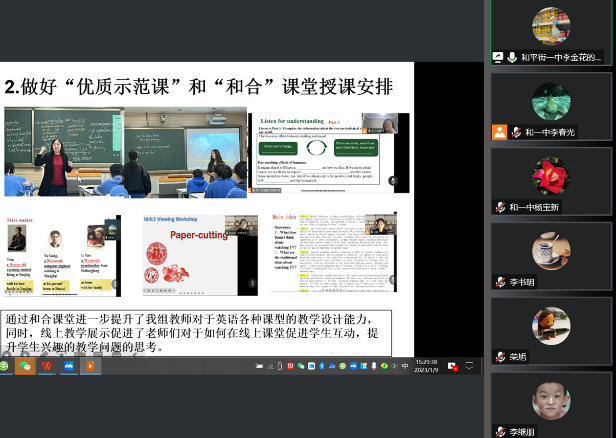Click the screen-sharing icon on the first participant

(x=499, y=57)
